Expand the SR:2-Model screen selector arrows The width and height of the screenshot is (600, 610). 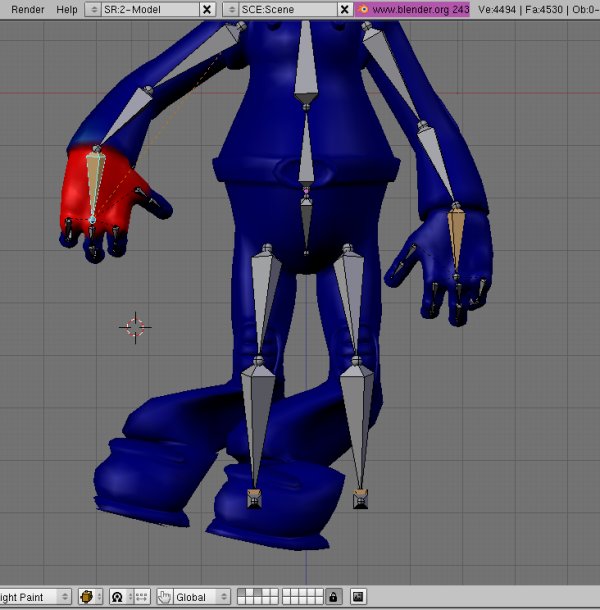tap(93, 9)
